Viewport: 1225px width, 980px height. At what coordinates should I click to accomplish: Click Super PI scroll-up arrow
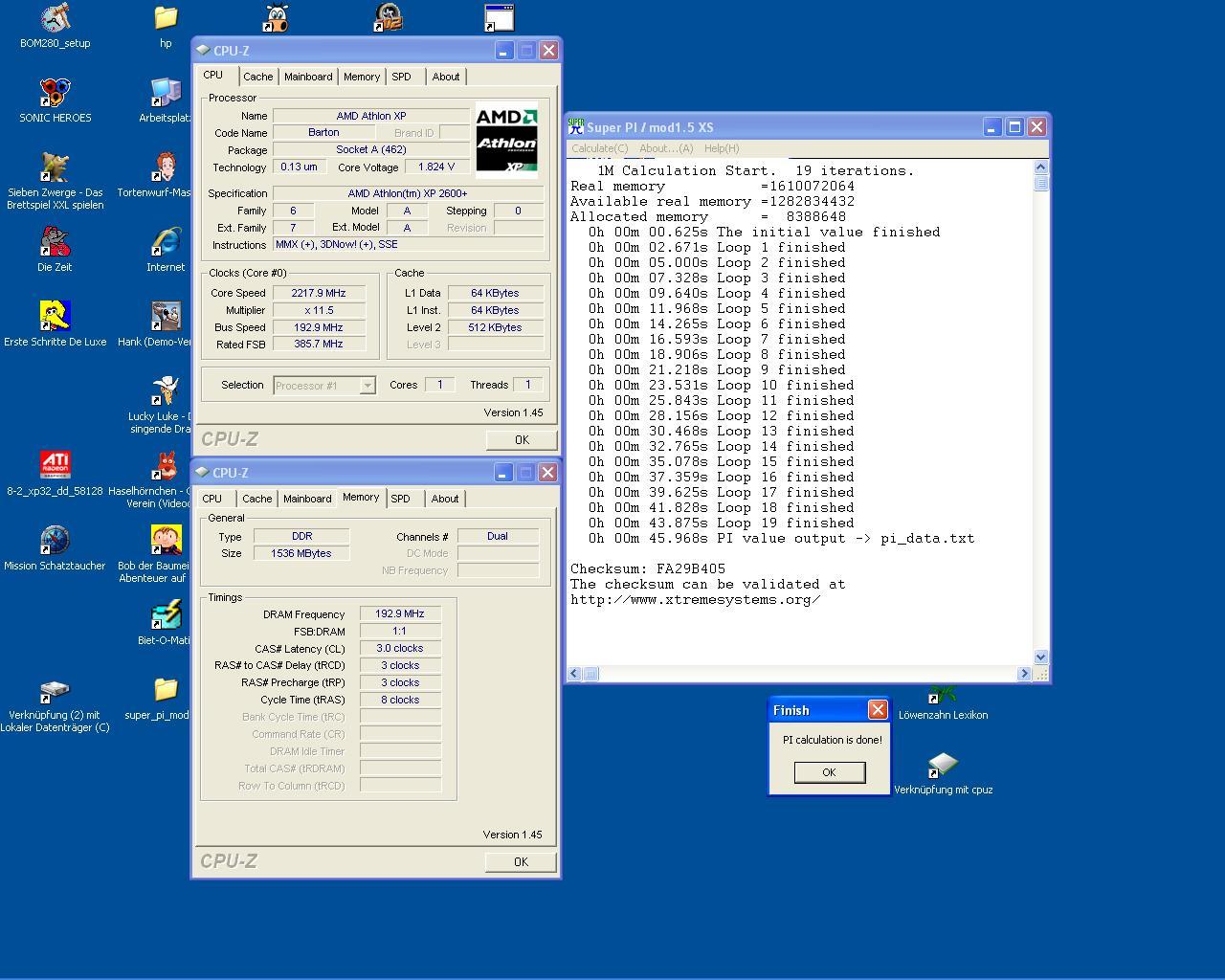(1041, 167)
